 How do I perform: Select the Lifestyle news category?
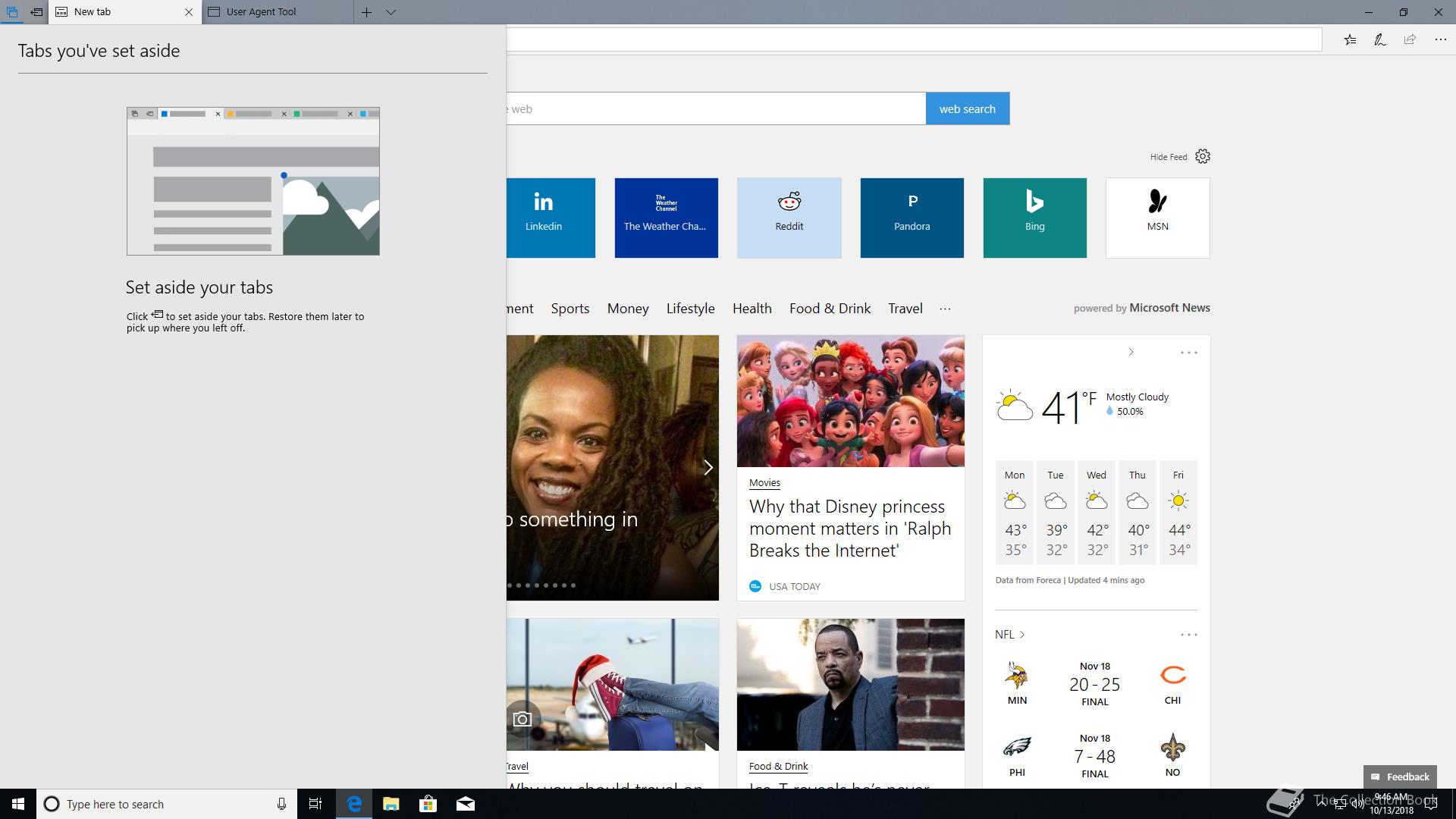click(690, 309)
